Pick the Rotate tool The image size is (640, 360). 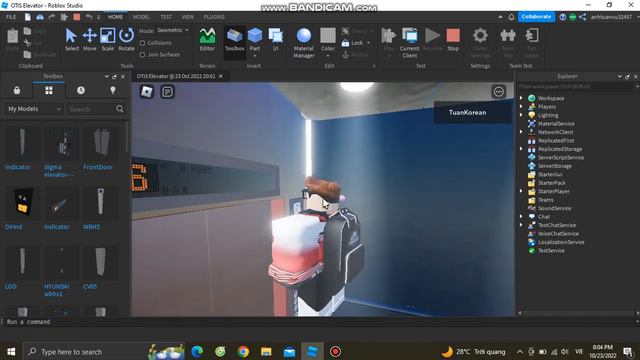click(x=126, y=39)
